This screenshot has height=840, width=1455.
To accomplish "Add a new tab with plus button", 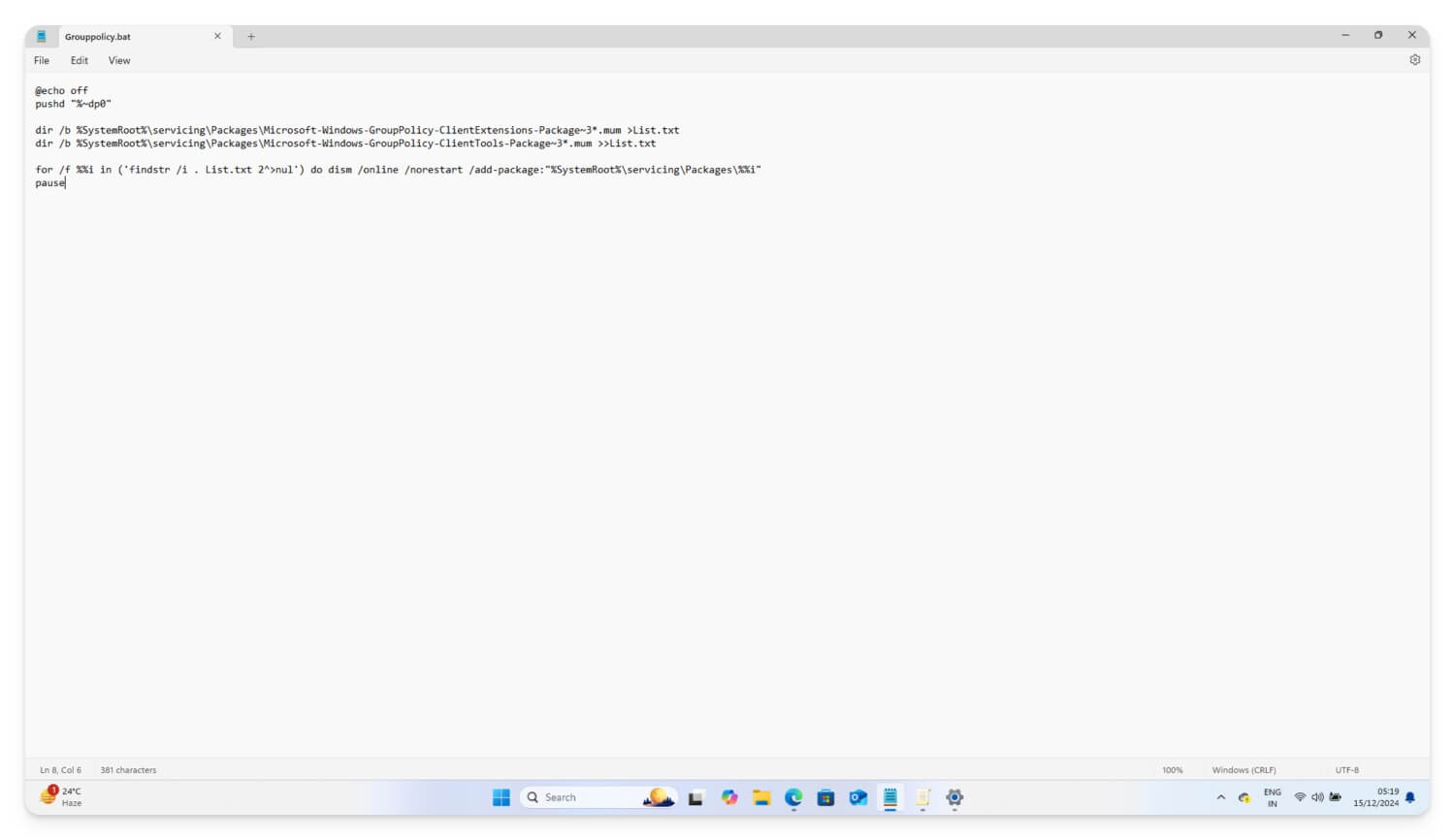I will (251, 37).
